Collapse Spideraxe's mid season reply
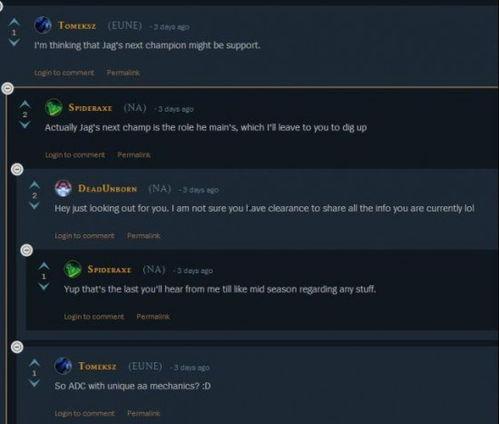 click(27, 250)
